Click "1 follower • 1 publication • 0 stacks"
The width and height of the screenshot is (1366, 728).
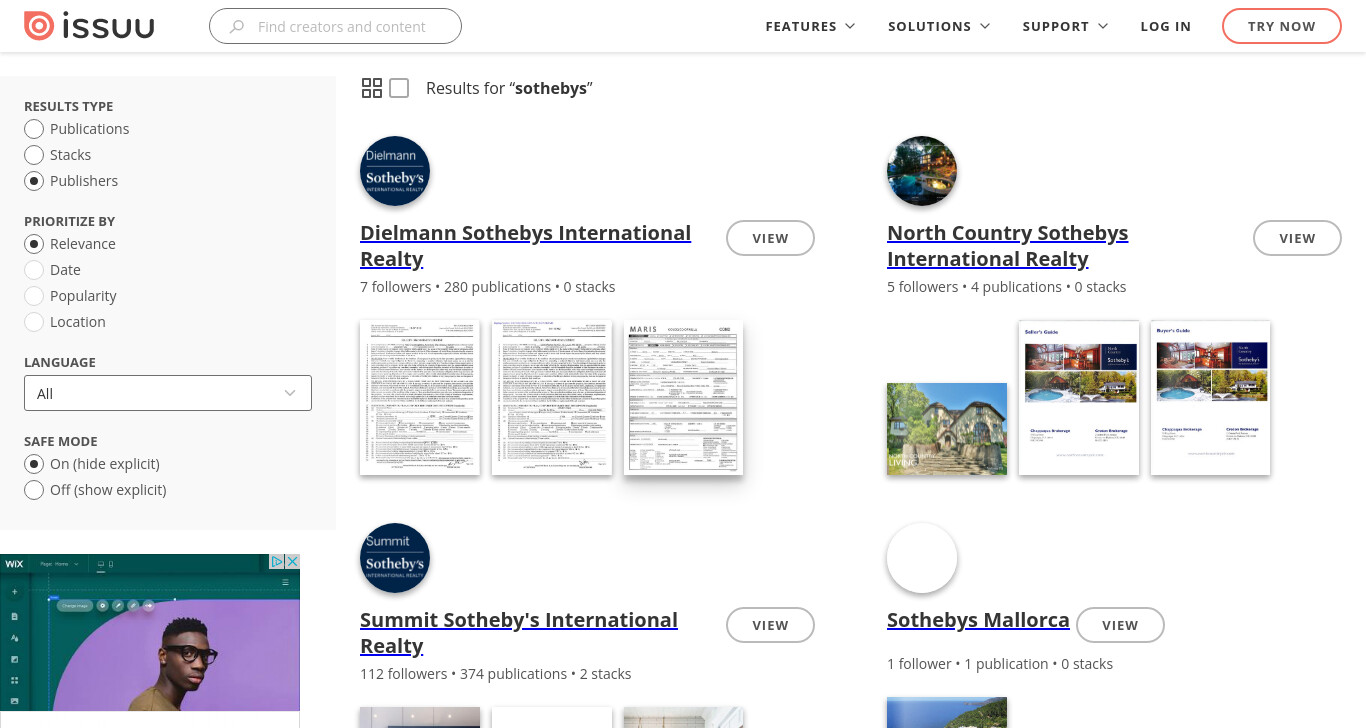point(1000,664)
